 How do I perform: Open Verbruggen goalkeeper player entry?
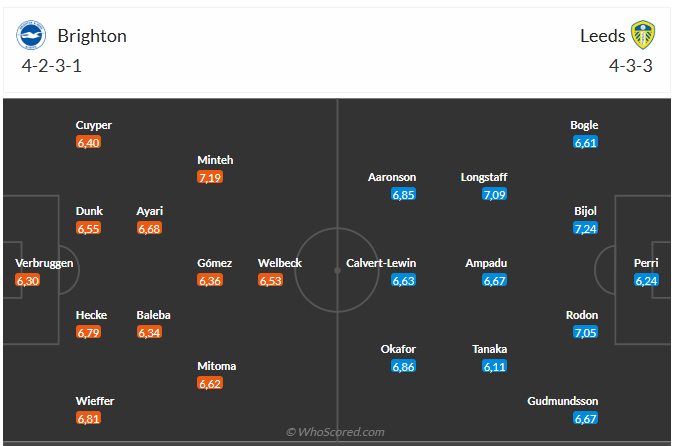pyautogui.click(x=44, y=263)
